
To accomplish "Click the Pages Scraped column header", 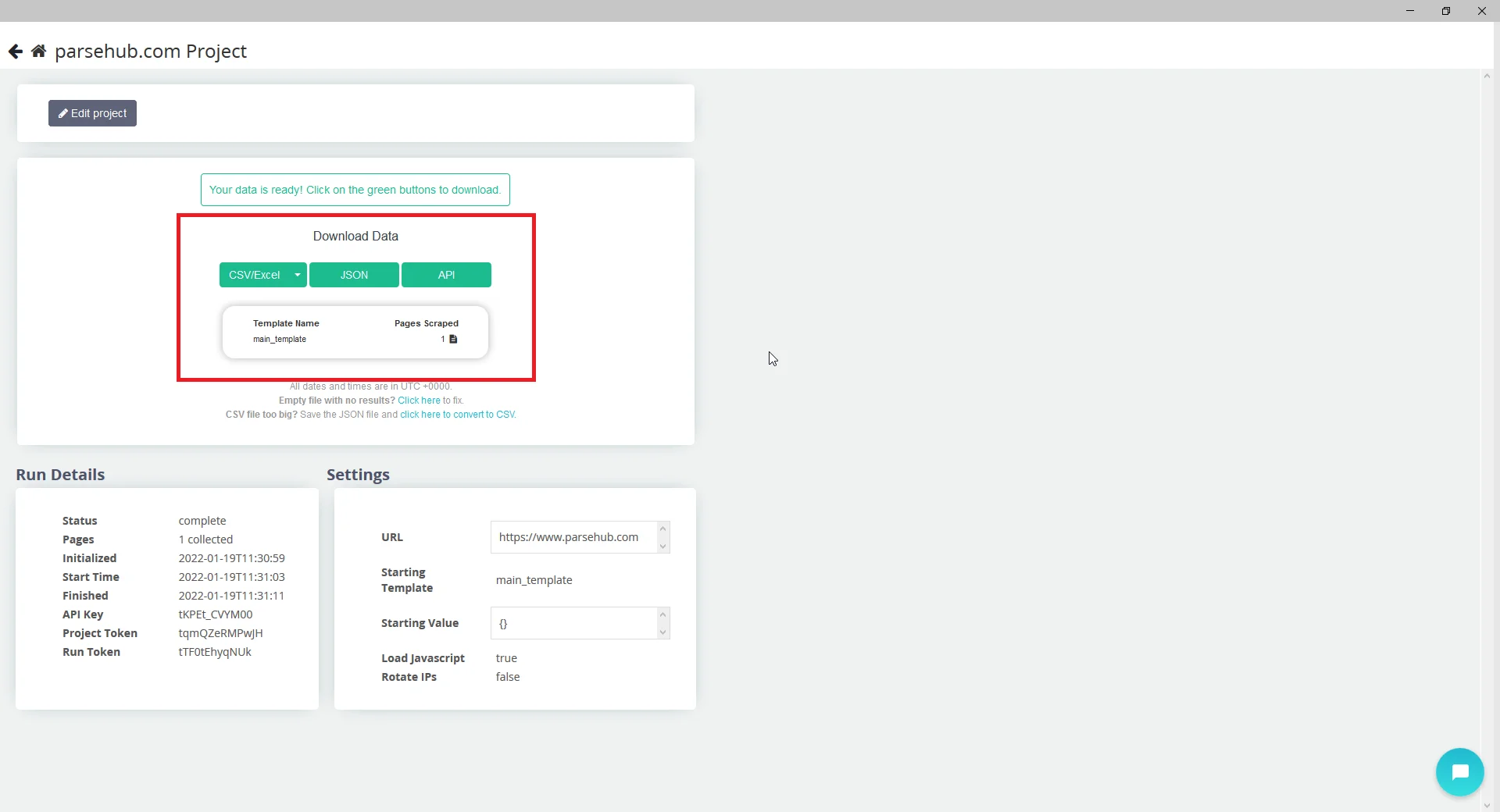I will [427, 323].
